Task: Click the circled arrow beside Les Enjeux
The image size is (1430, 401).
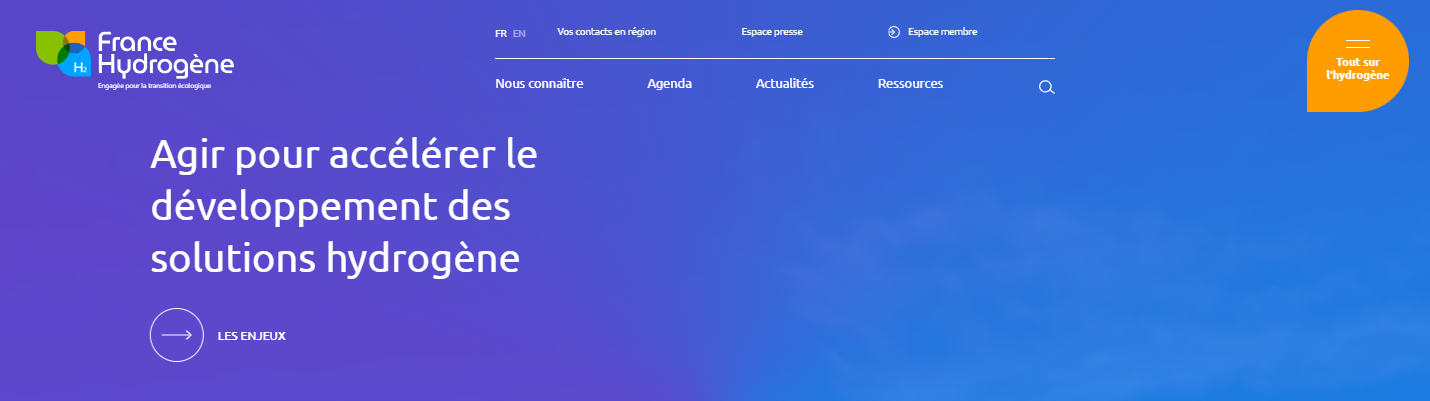Action: click(x=177, y=335)
